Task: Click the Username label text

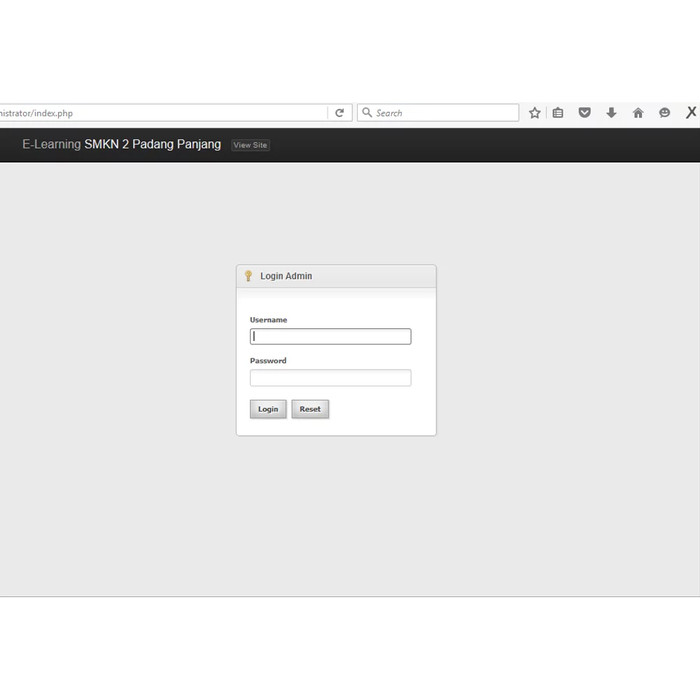Action: 268,320
